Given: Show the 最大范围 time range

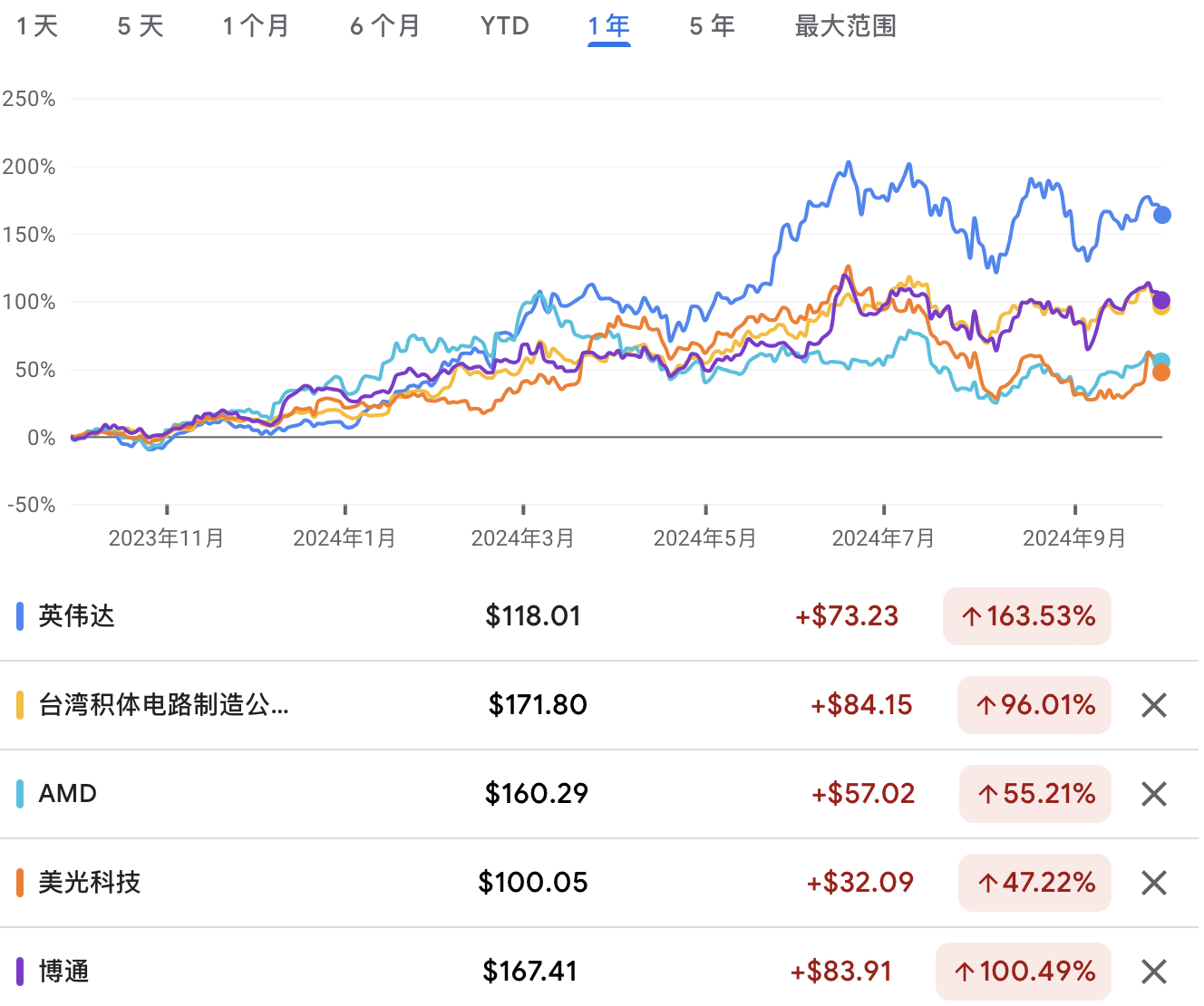Looking at the screenshot, I should click(x=846, y=26).
